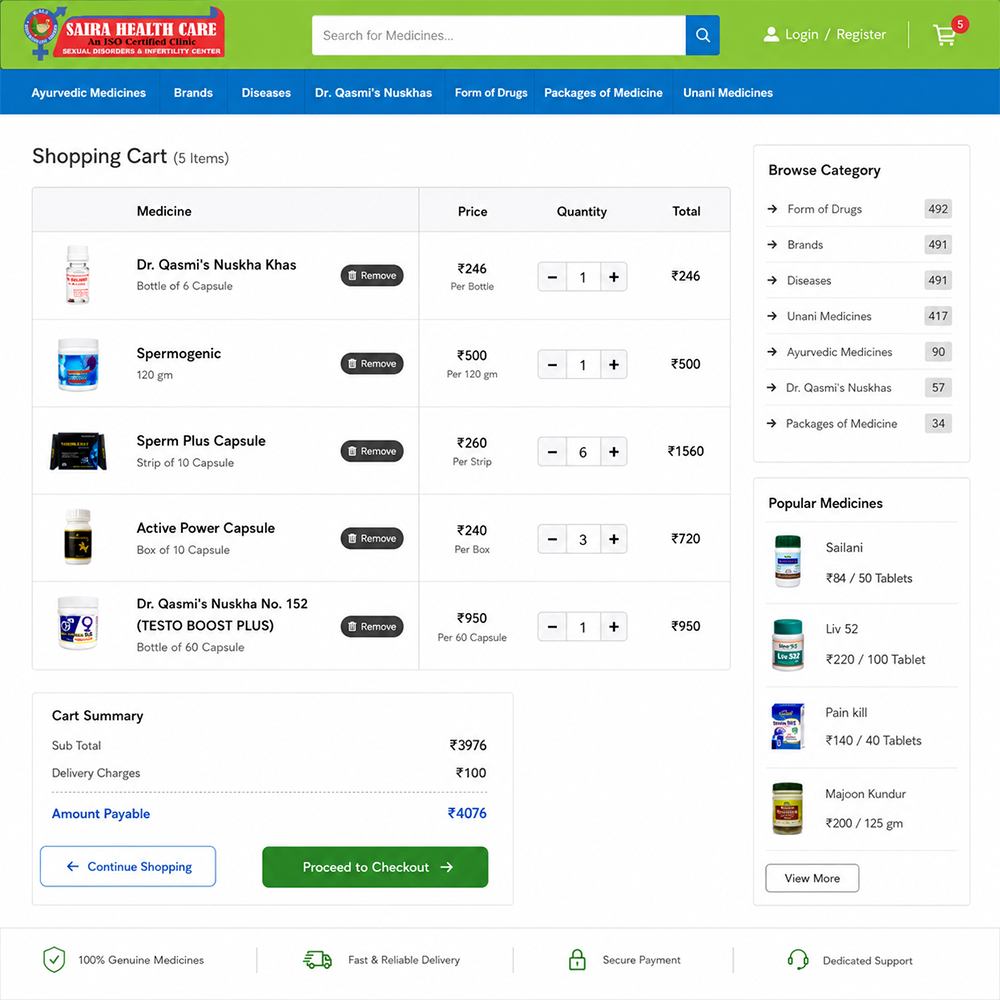Decrease quantity of Dr. Qasmi's Nuskha Khas
The height and width of the screenshot is (1000, 1000).
point(552,277)
